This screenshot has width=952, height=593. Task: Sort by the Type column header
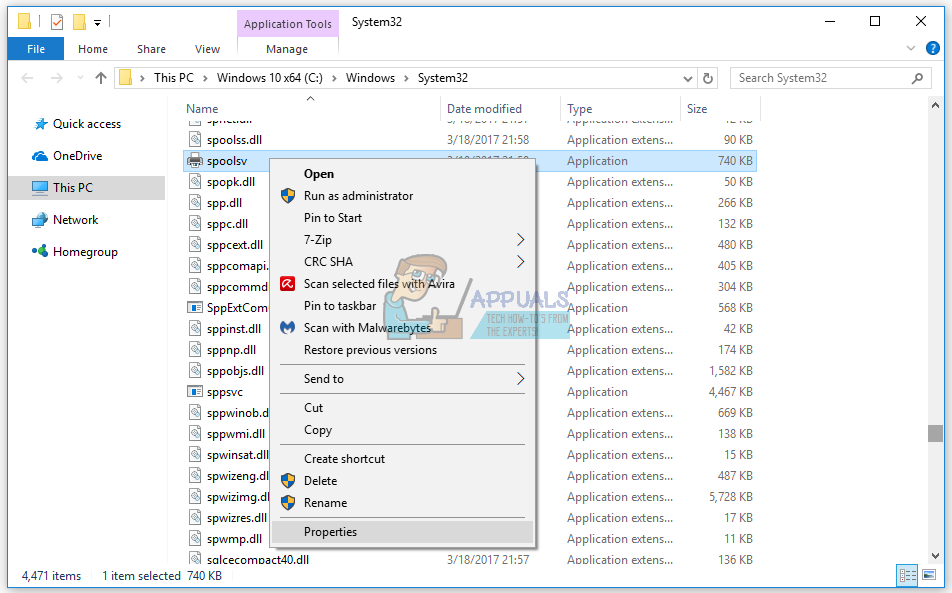coord(579,109)
